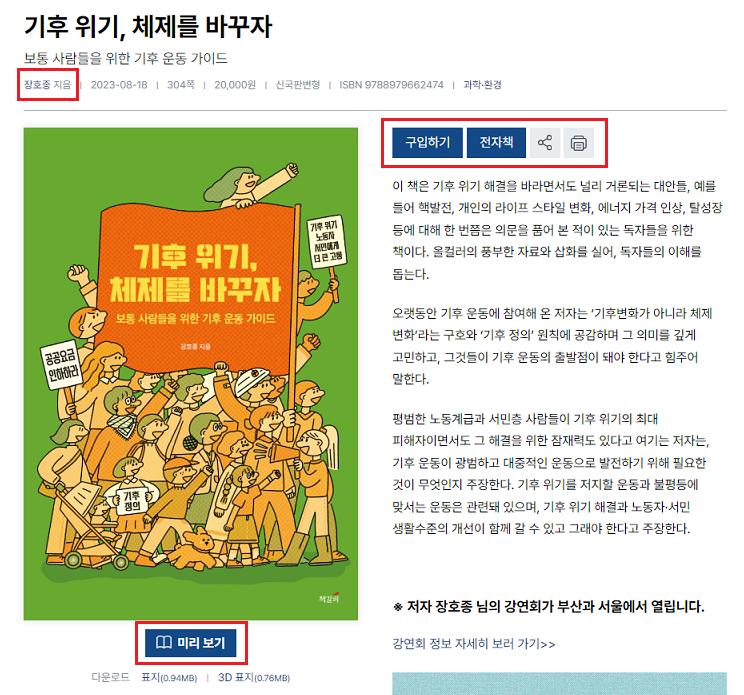Click the lecture announcement heading 저자 장호종 님의 강연회
744x695 pixels.
[549, 606]
